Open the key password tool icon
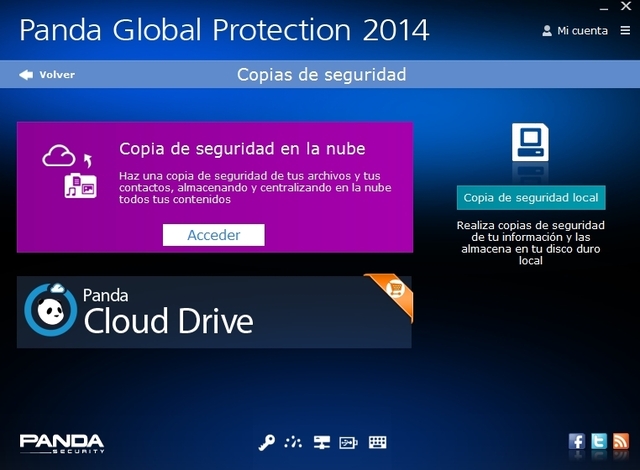Screen dimensions: 640x470 pos(267,442)
